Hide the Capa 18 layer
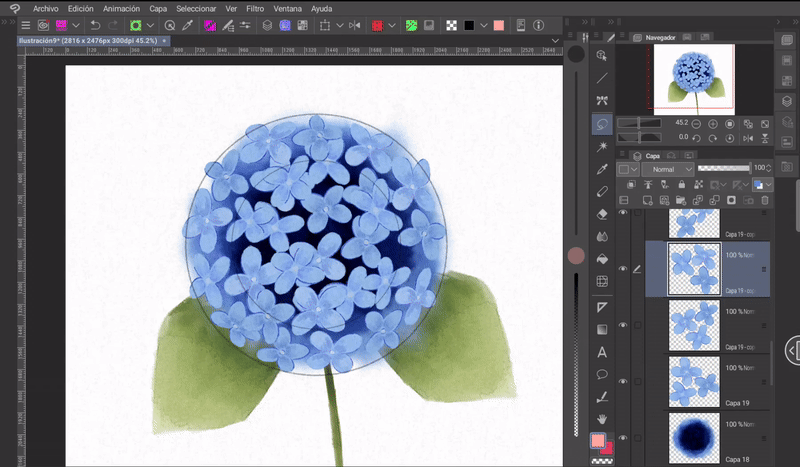800x467 pixels. point(623,438)
